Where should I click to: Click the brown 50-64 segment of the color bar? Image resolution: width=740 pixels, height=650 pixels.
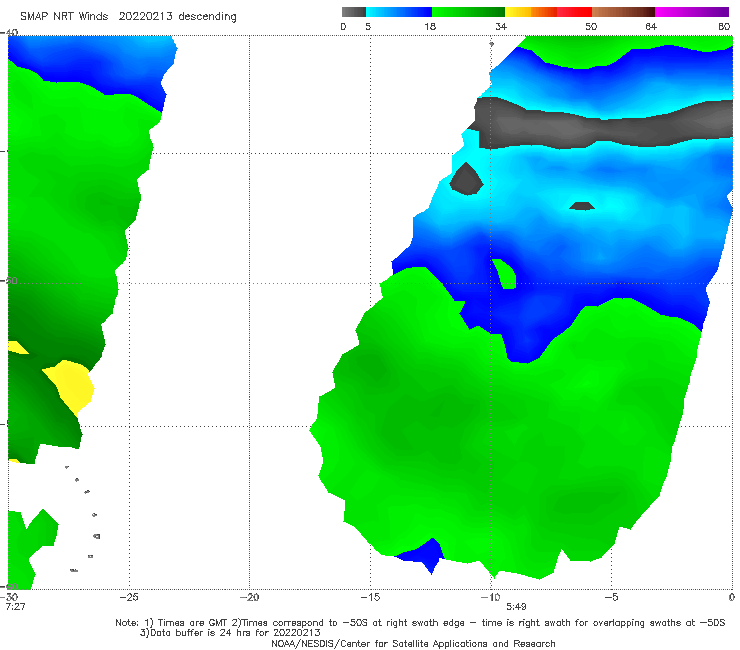pos(623,12)
